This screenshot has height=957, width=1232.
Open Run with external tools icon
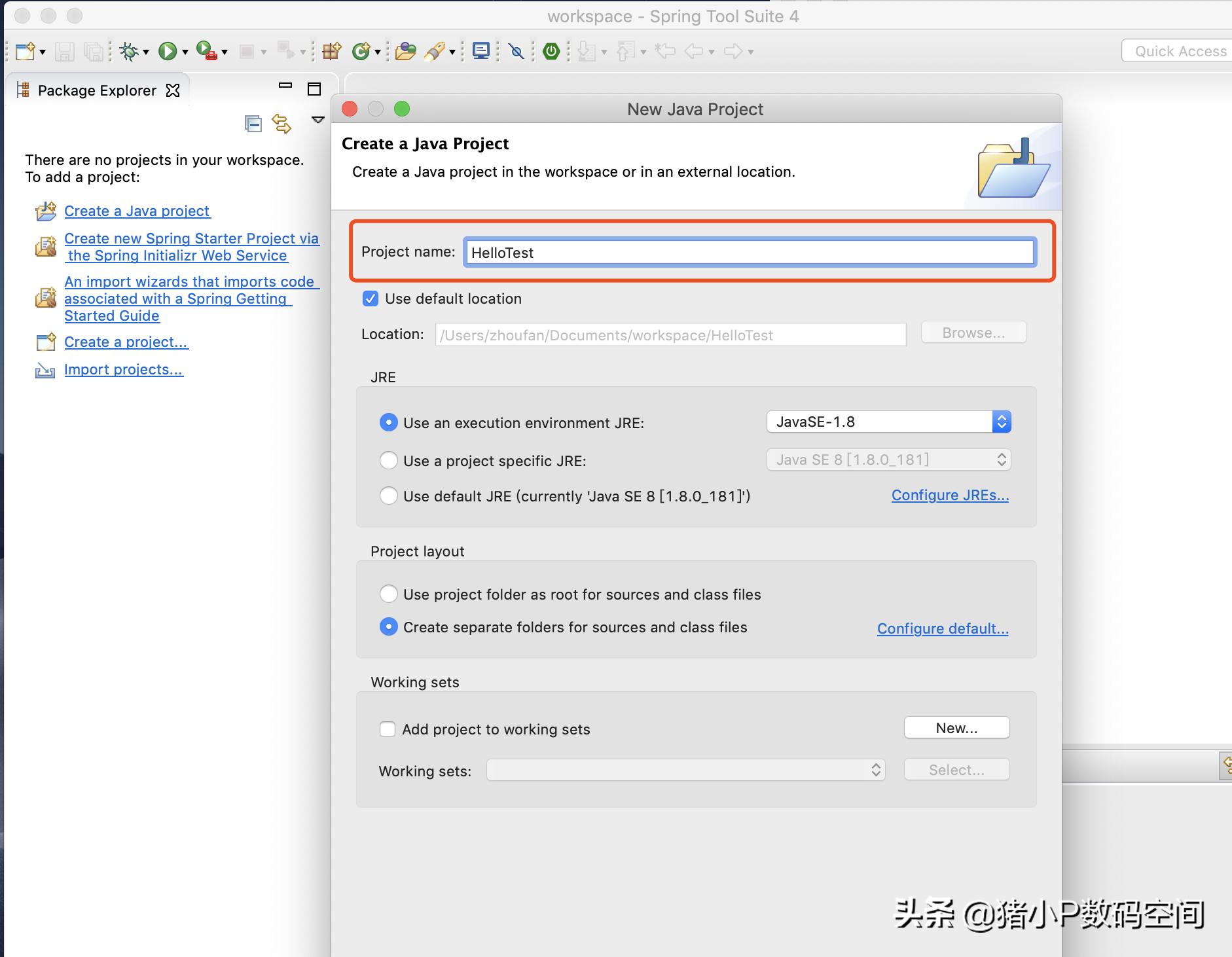coord(207,51)
